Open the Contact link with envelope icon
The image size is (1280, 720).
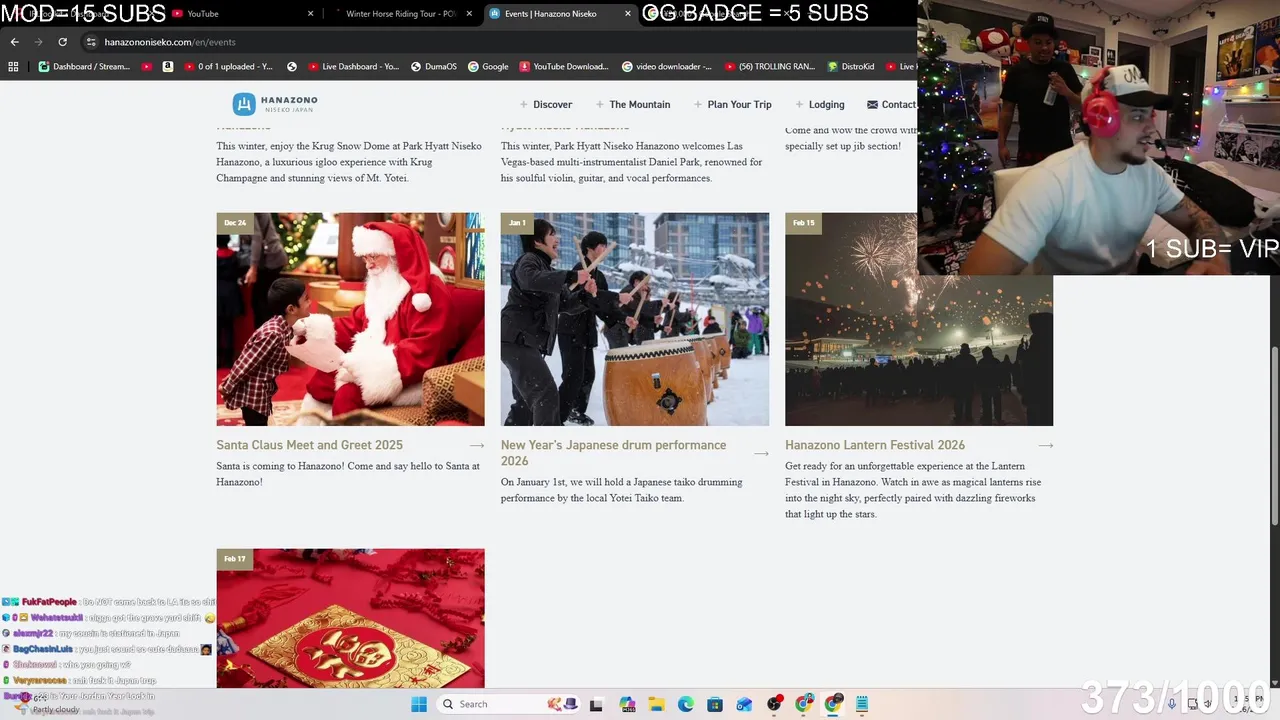(891, 105)
